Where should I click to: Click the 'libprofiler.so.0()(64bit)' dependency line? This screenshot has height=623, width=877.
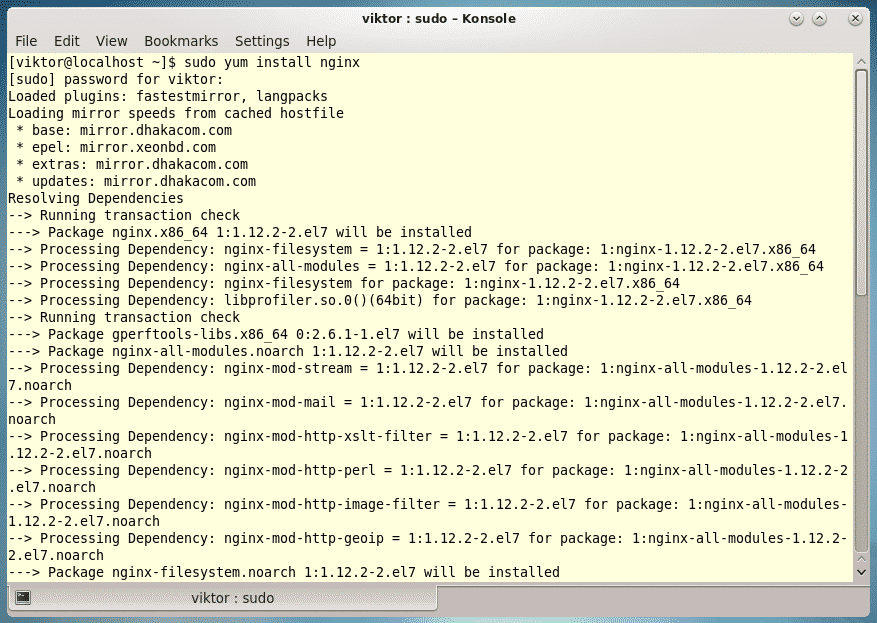pos(380,300)
